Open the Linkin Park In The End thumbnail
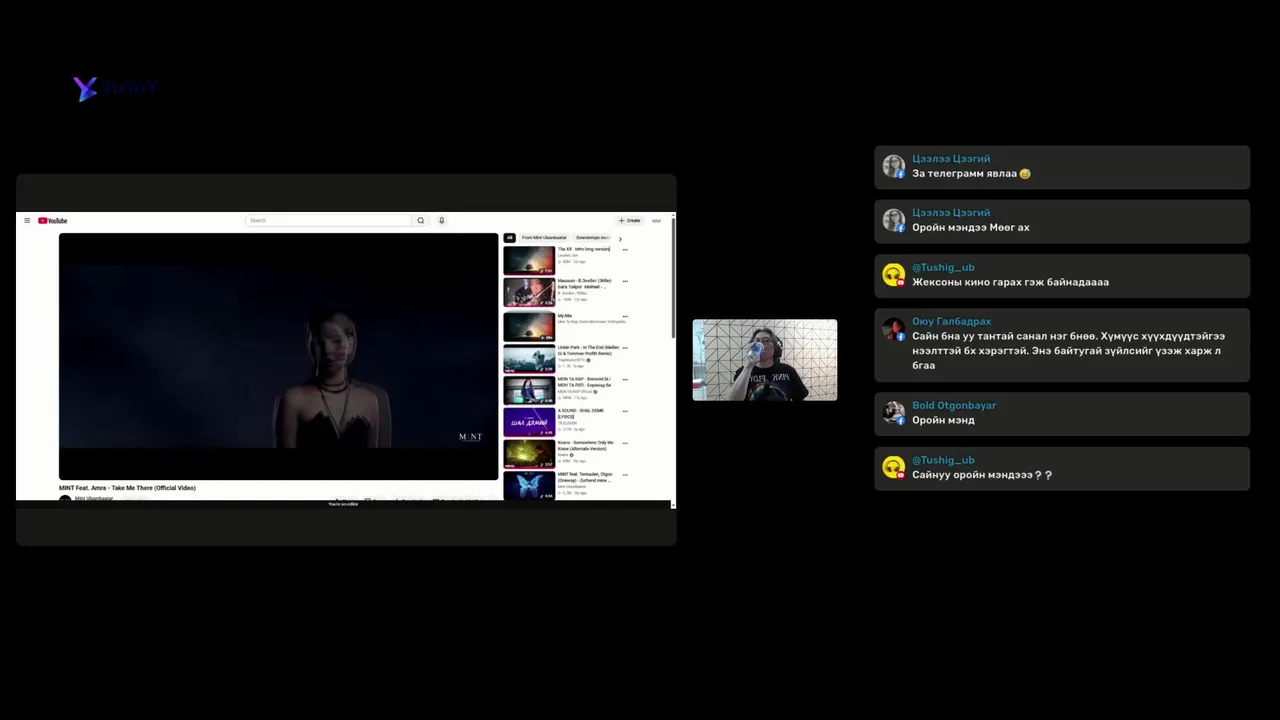 point(529,359)
